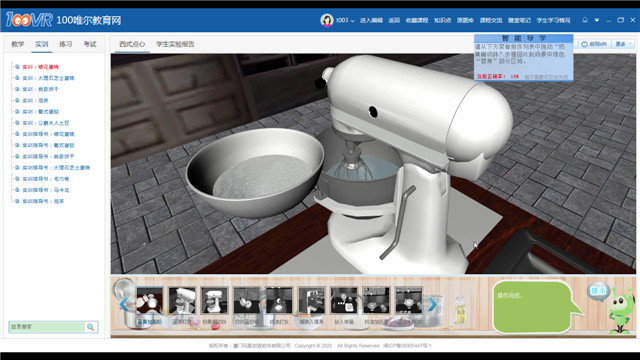Screen dimensions: 640x360
Task: Show previous recipe steps with left arrow
Action: click(x=124, y=304)
